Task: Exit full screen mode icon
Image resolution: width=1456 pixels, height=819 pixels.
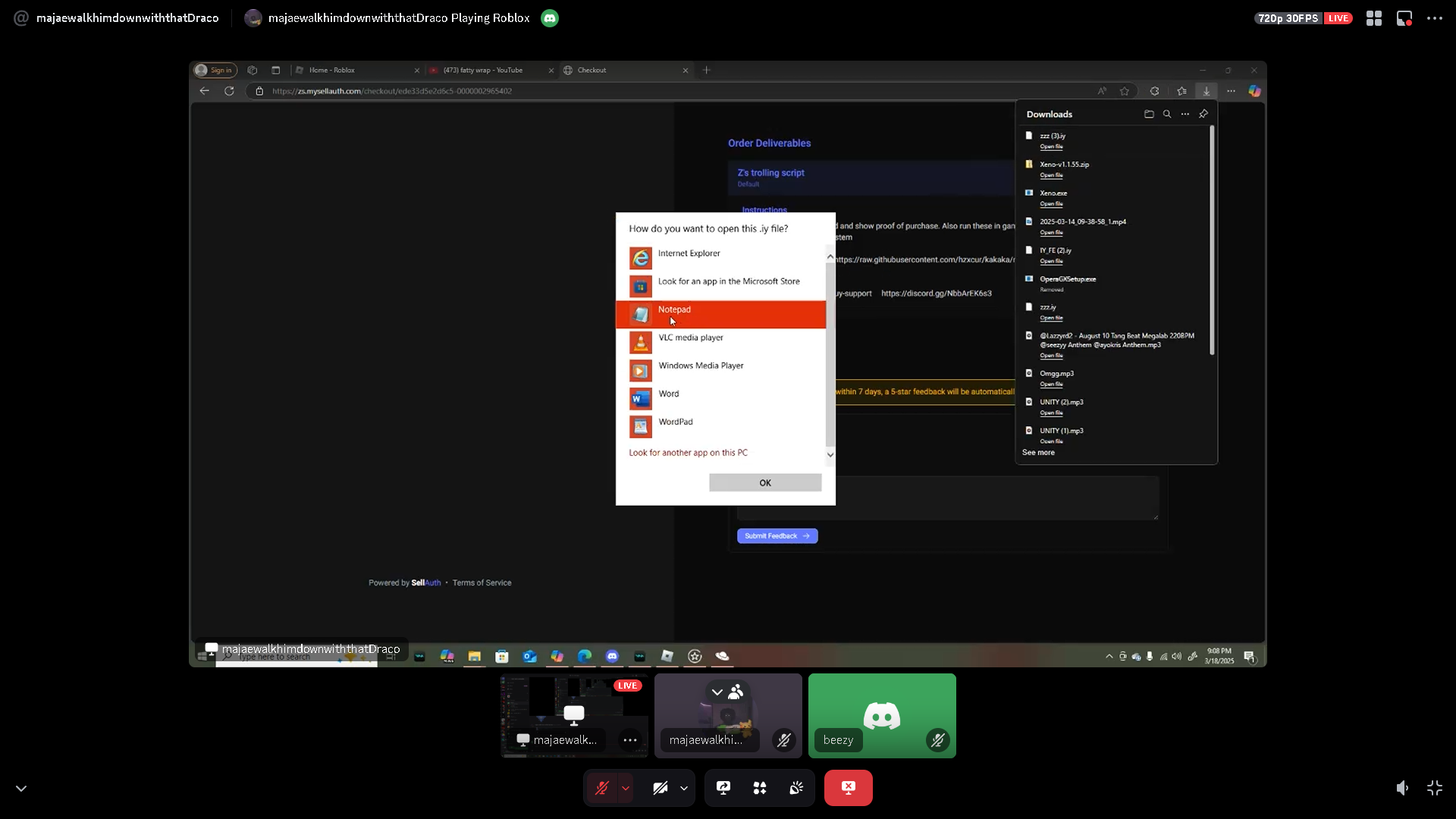Action: click(x=1435, y=788)
